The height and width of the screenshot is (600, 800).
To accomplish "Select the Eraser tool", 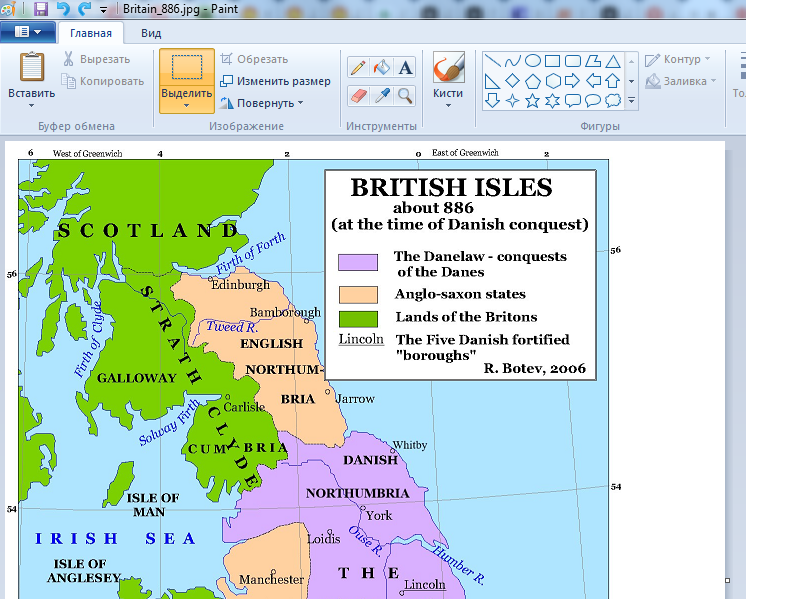I will coord(358,95).
